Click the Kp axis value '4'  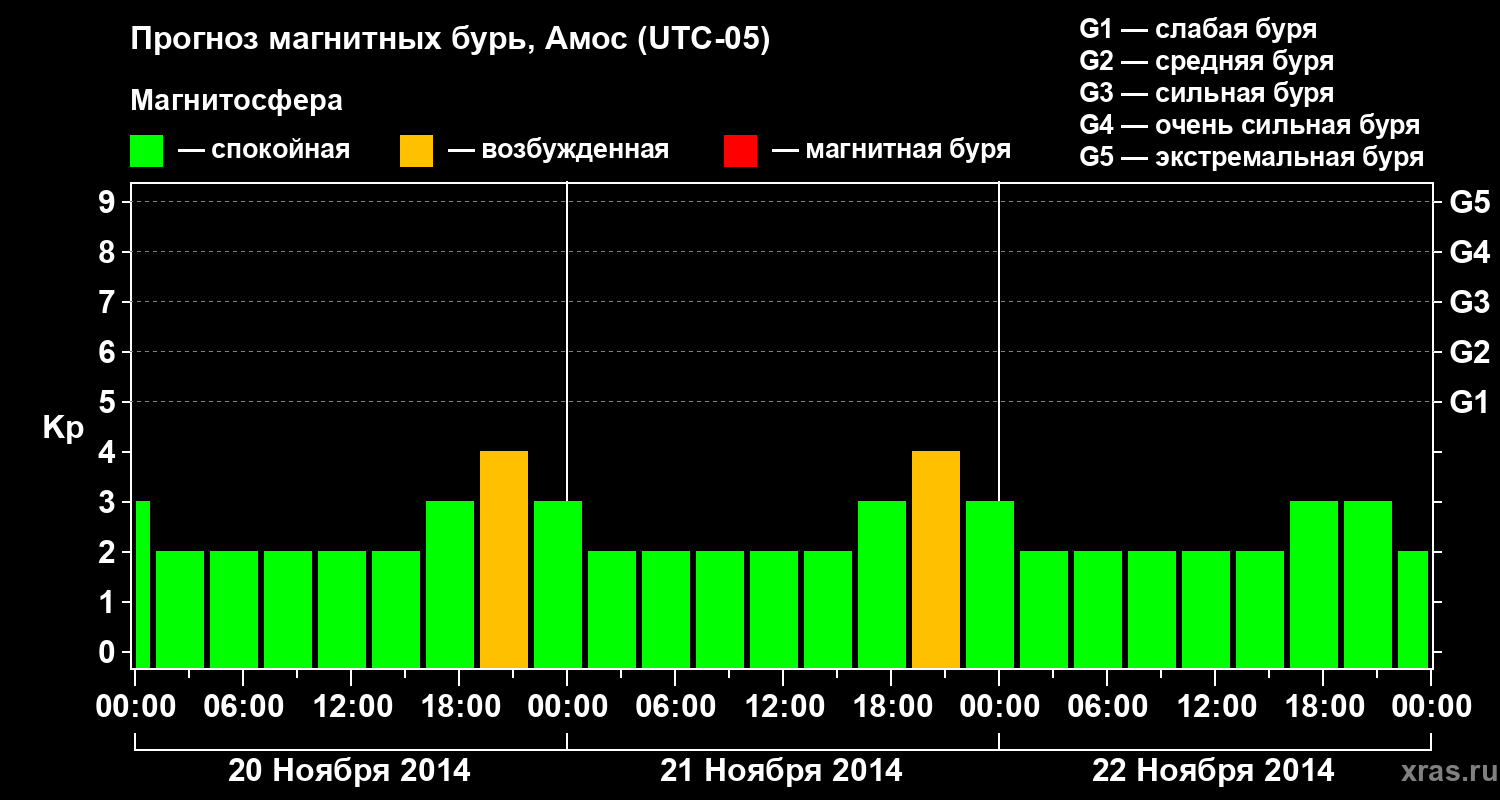tap(109, 452)
